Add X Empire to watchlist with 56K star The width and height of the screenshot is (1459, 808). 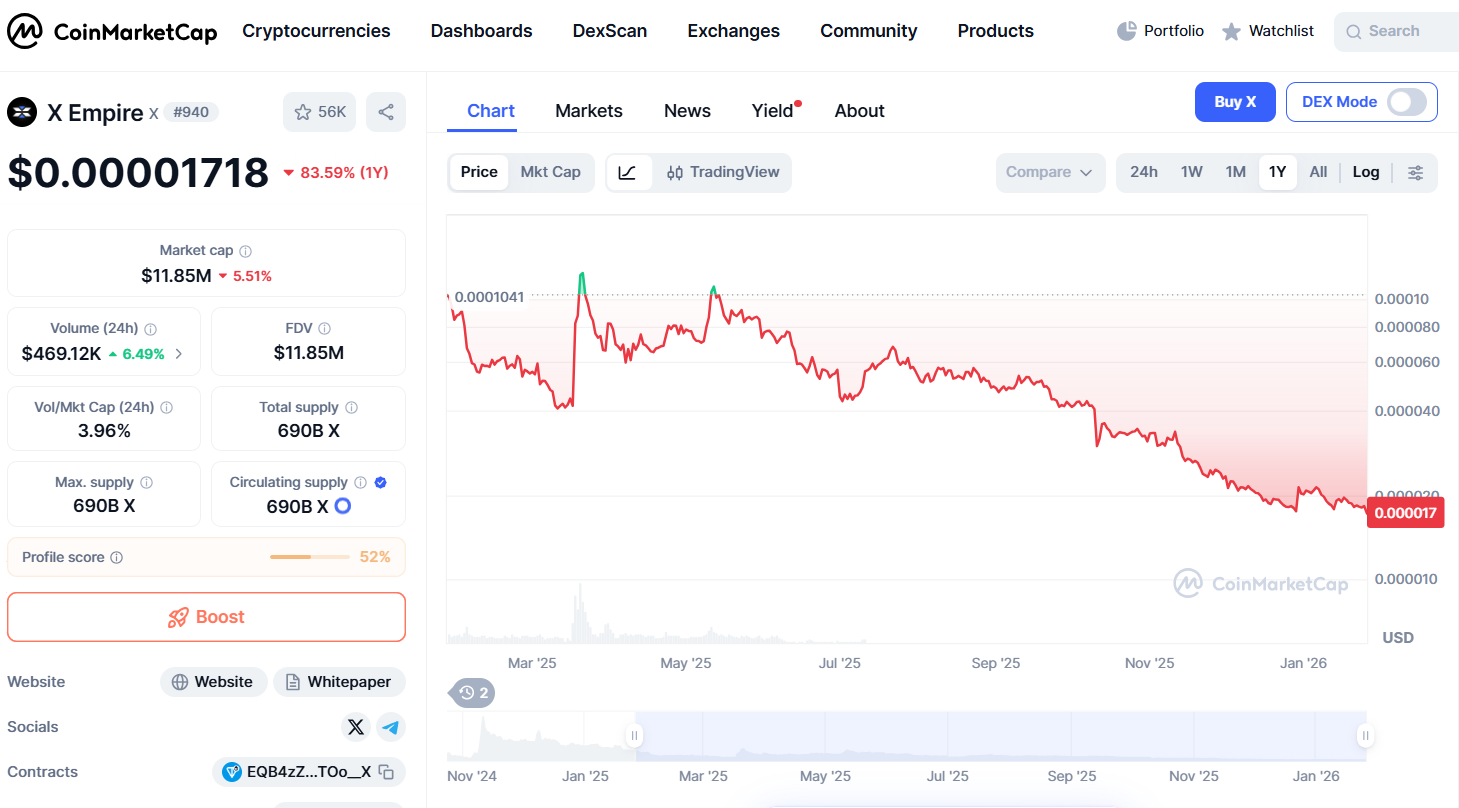(321, 112)
